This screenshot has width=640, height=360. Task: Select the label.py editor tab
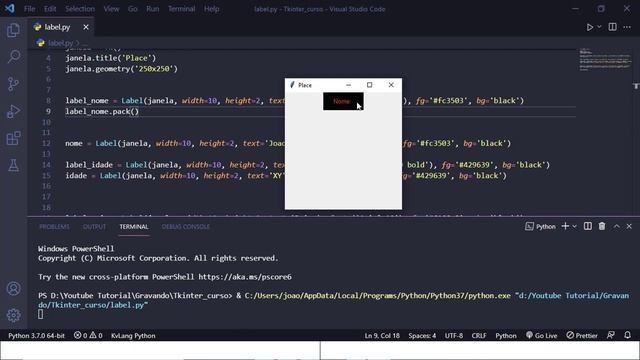61,27
